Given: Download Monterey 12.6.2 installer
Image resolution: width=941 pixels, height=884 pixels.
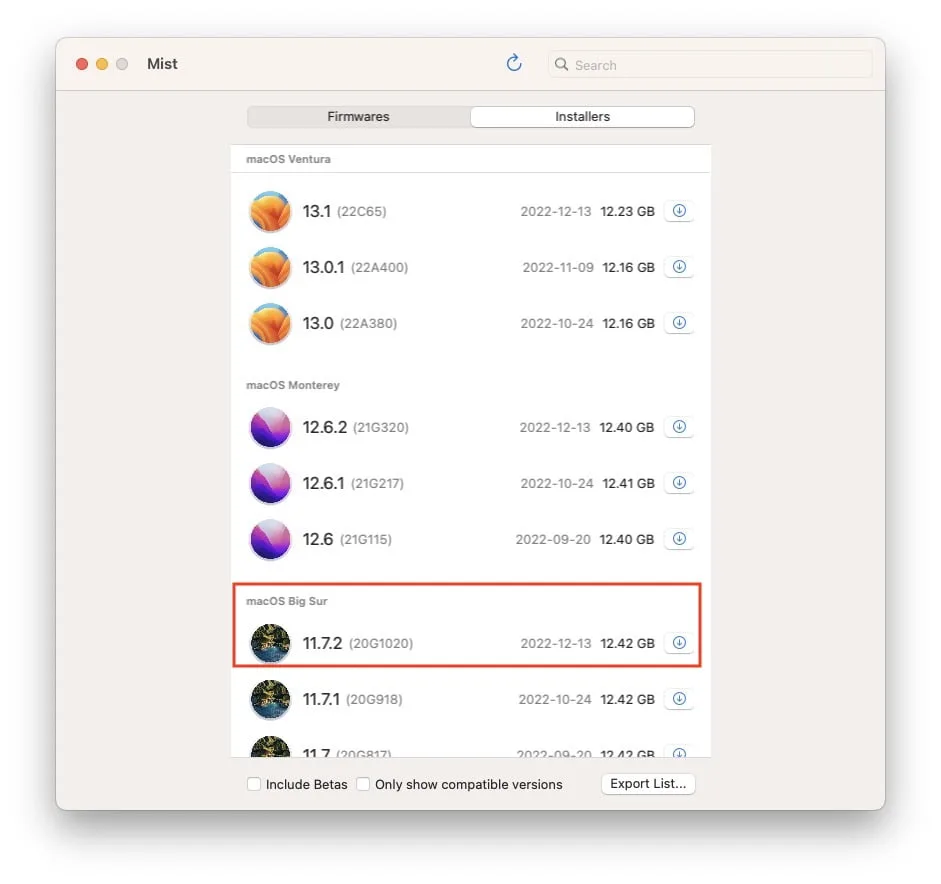Looking at the screenshot, I should click(x=679, y=427).
